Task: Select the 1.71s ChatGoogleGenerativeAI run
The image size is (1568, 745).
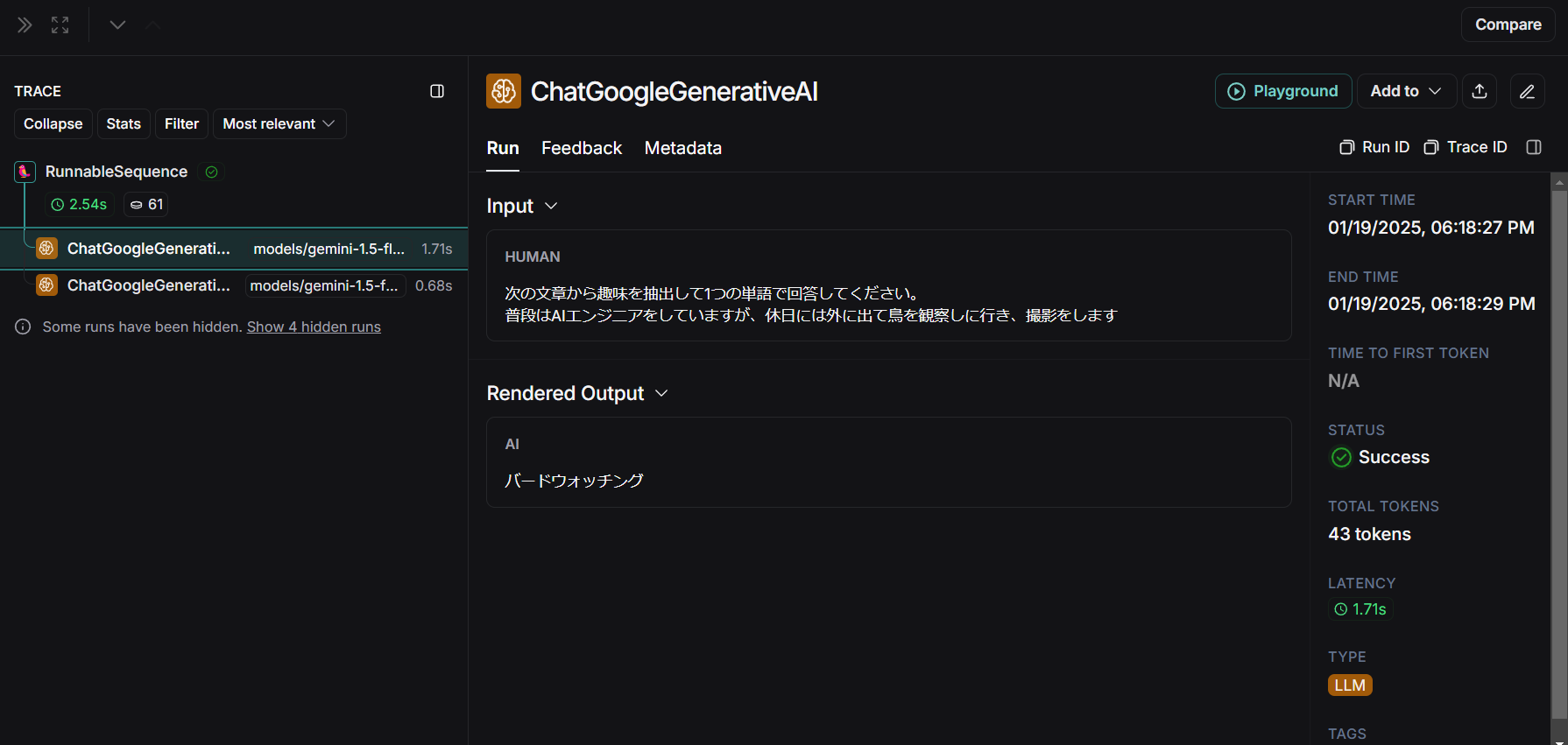Action: 234,249
